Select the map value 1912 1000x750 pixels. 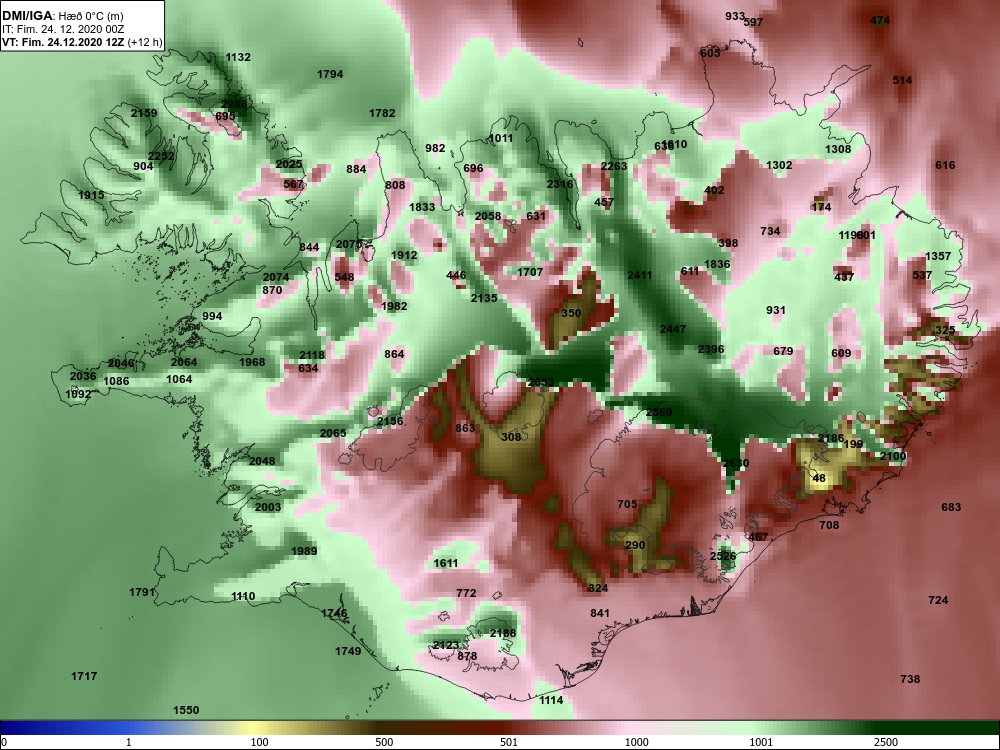click(x=404, y=255)
